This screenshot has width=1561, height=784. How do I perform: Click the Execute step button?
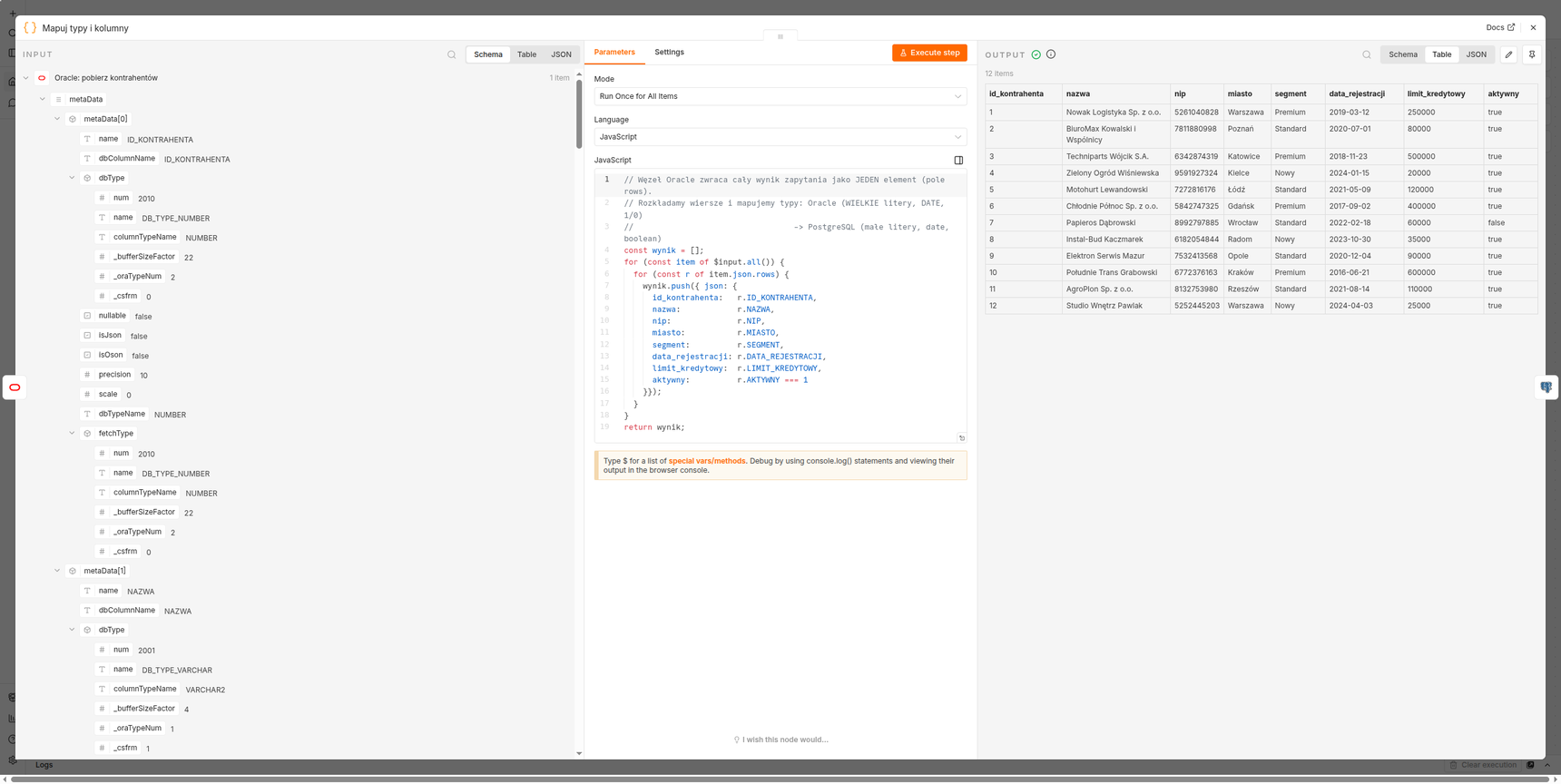tap(929, 53)
